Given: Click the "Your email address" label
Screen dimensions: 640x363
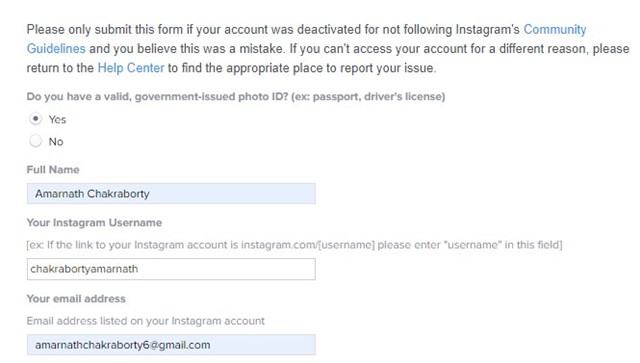Looking at the screenshot, I should click(x=76, y=298).
